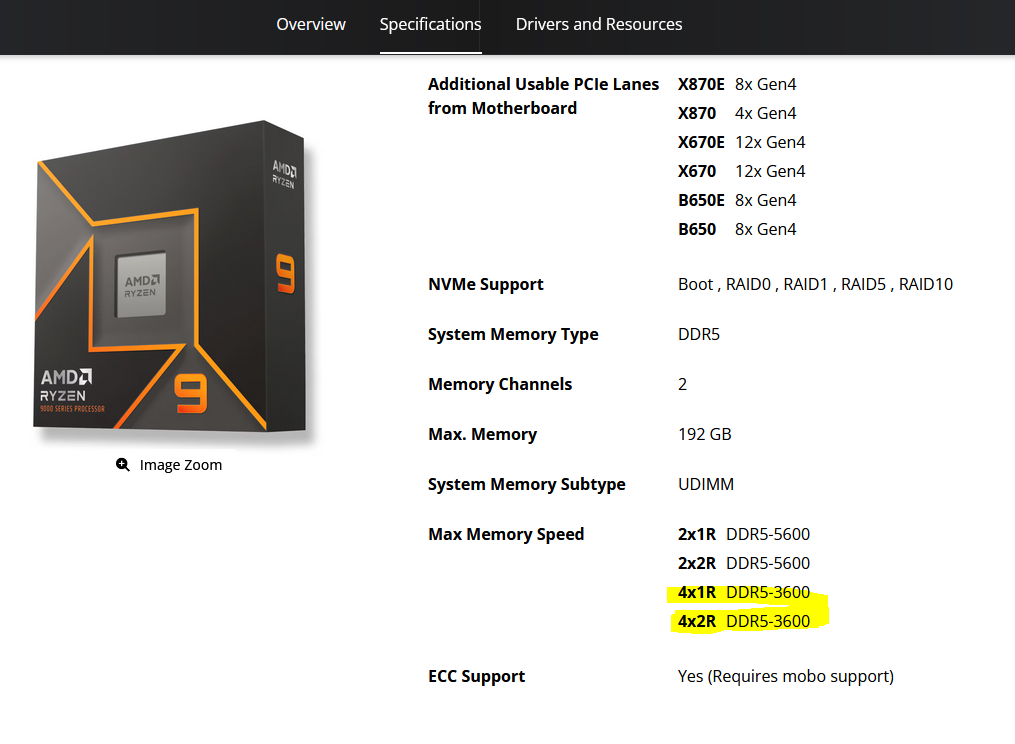Click the "DDR5" memory type value
This screenshot has width=1015, height=744.
[699, 335]
